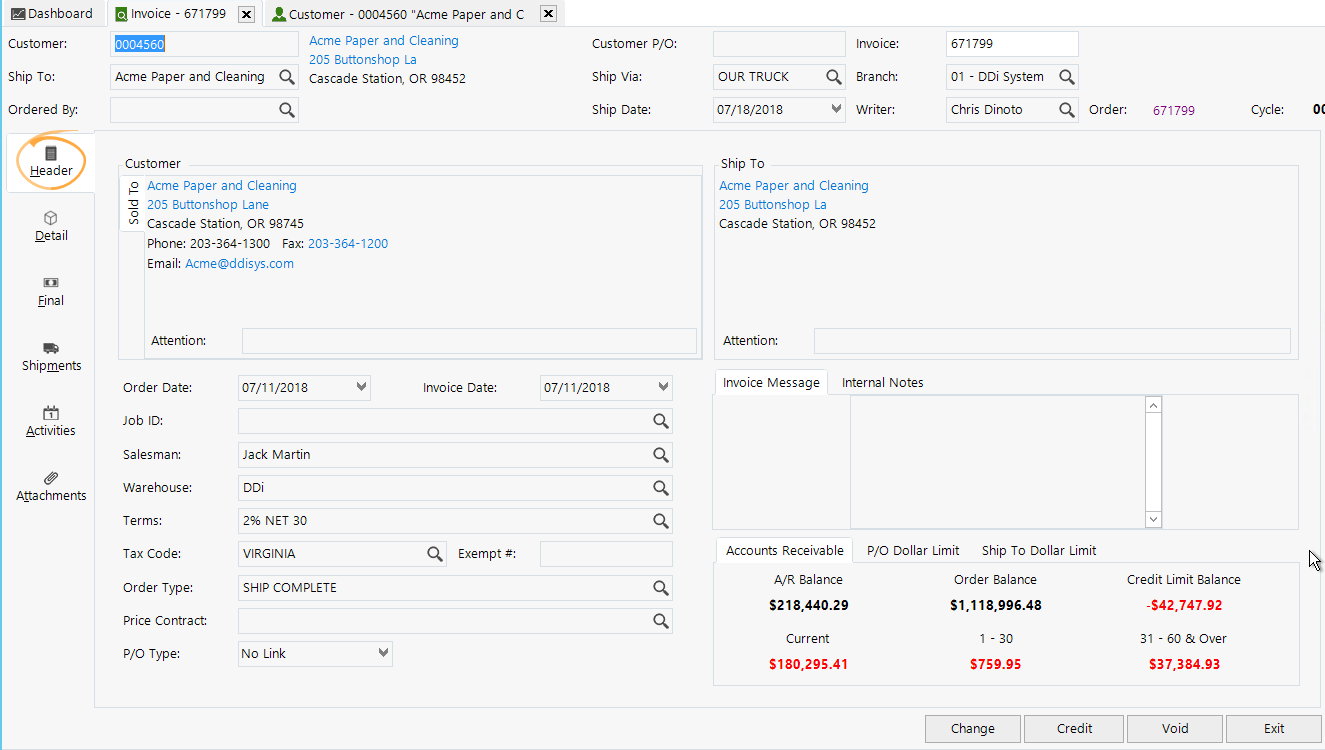Open the Attachments paperclip icon
The height and width of the screenshot is (750, 1325).
click(50, 486)
